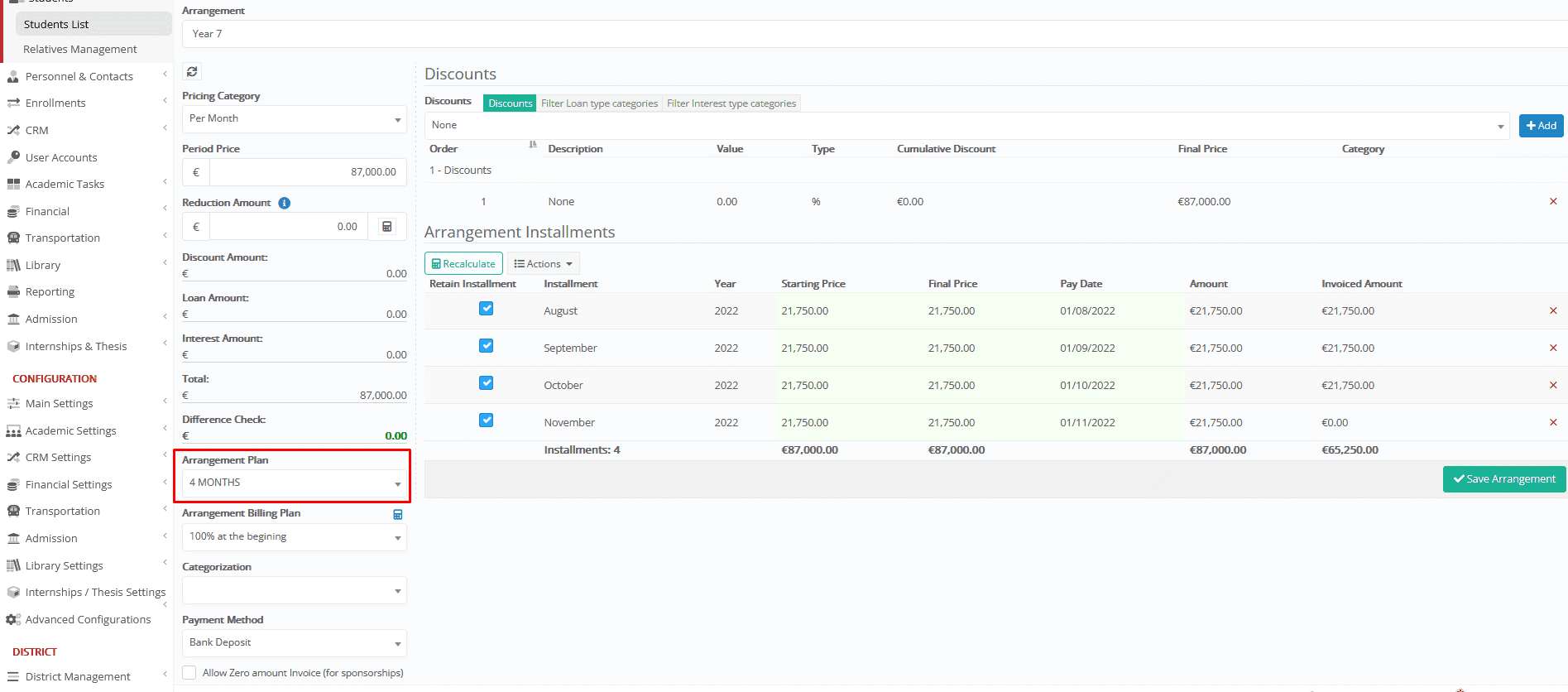
Task: Open the Discounts None selection dropdown
Action: click(968, 126)
